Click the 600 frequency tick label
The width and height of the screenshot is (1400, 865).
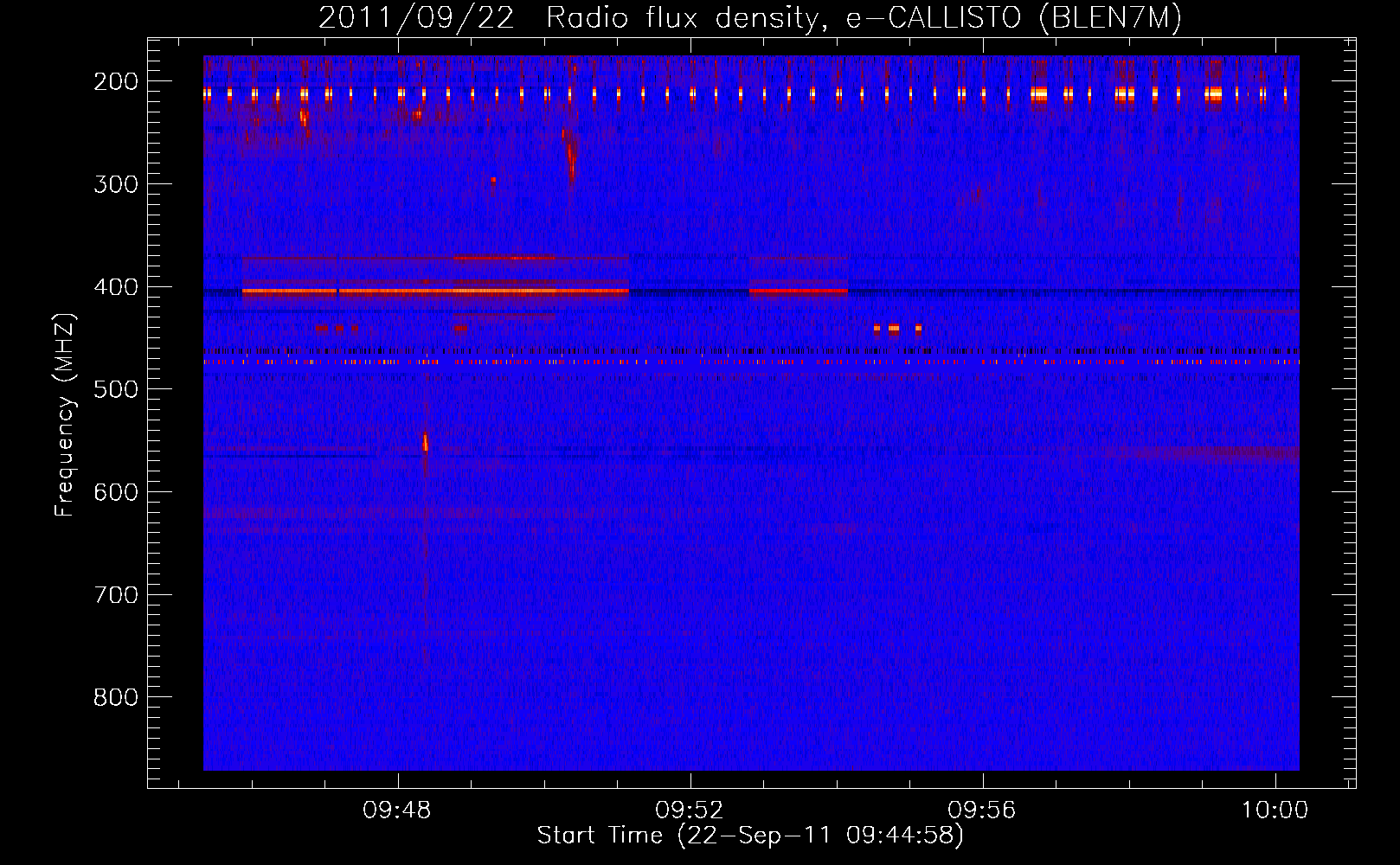coord(115,492)
